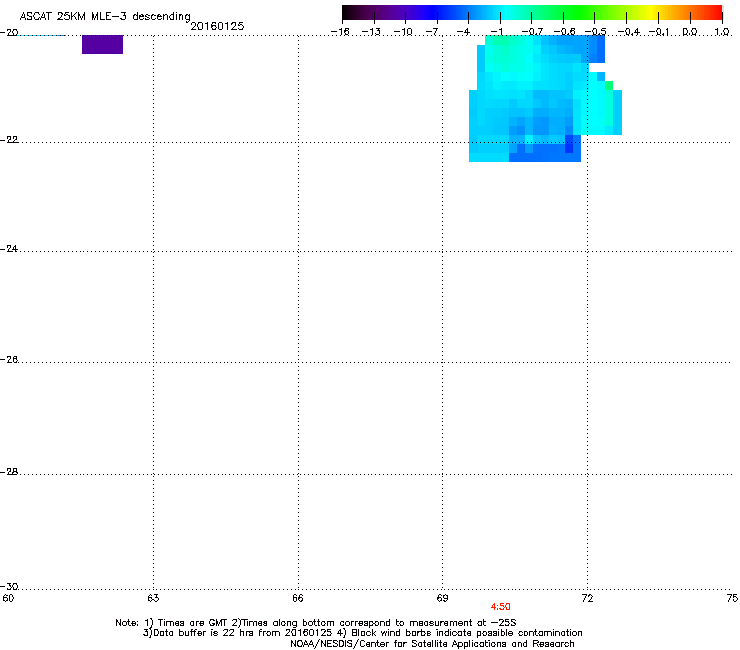The width and height of the screenshot is (740, 650).
Task: Click the note line starting '3)Data buffer is 22 hrs'
Action: 362,633
